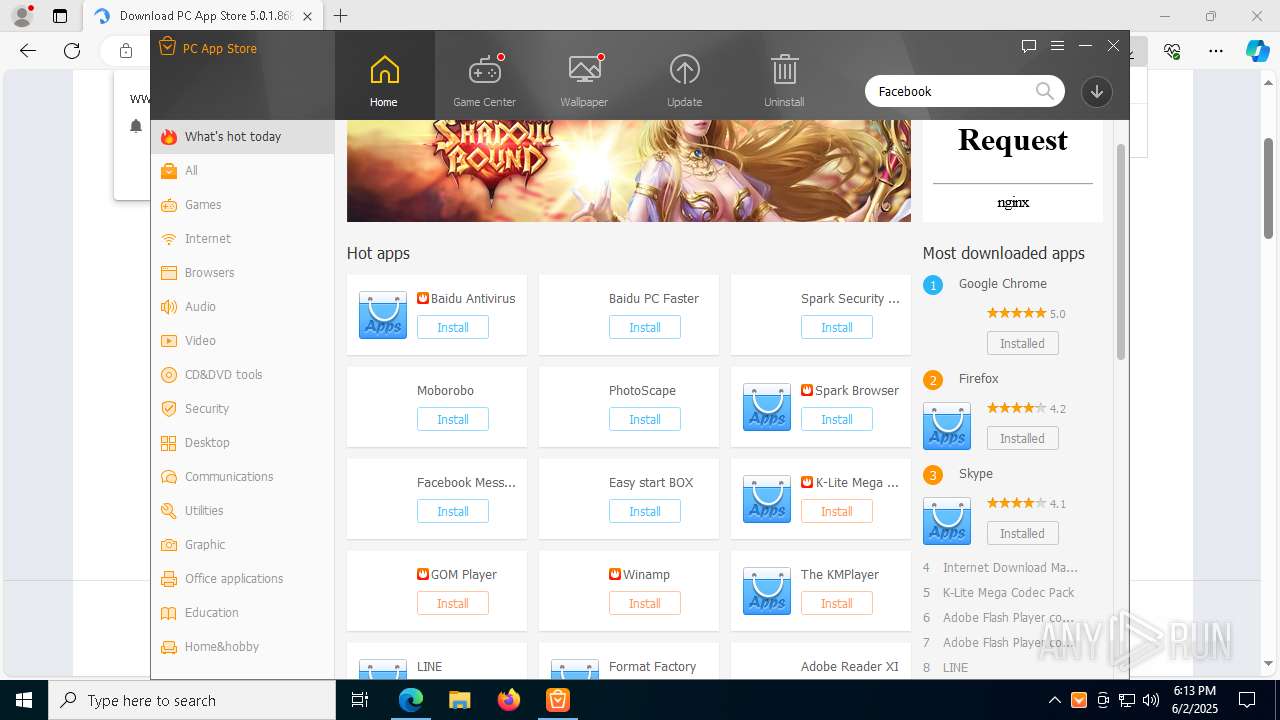Open a new Edge browser tab
1280x720 pixels.
pyautogui.click(x=341, y=16)
